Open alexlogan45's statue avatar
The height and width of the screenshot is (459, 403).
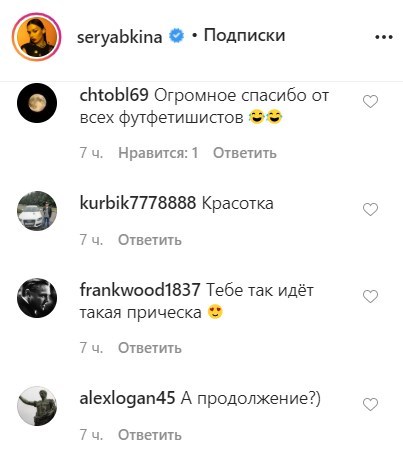tap(37, 406)
